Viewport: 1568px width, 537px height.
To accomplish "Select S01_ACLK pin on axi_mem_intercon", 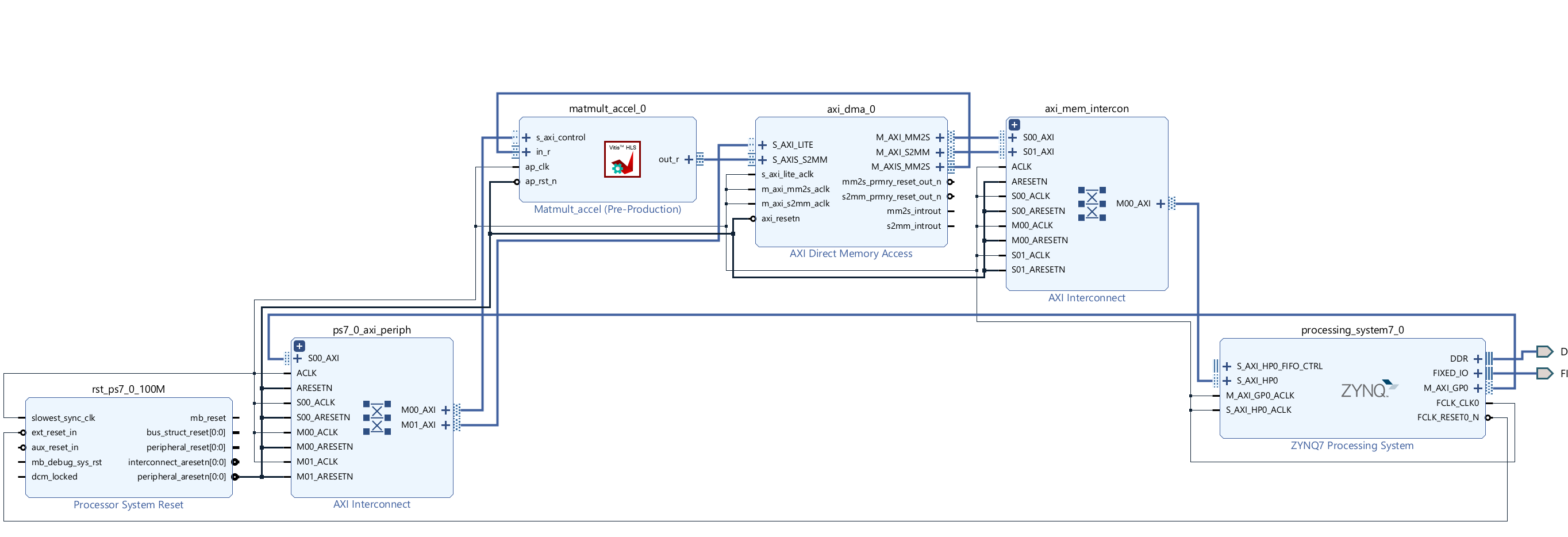I will 1031,255.
